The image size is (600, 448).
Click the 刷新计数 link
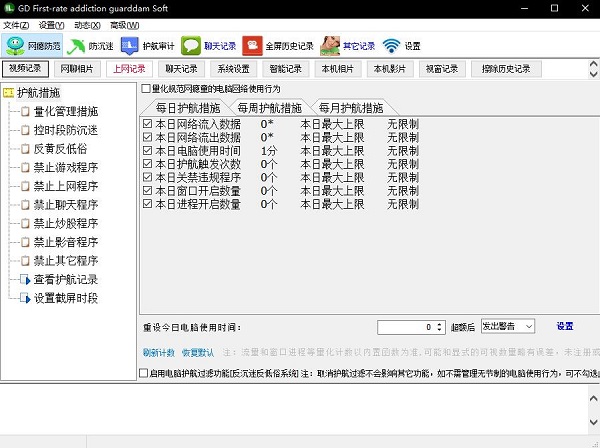(158, 352)
